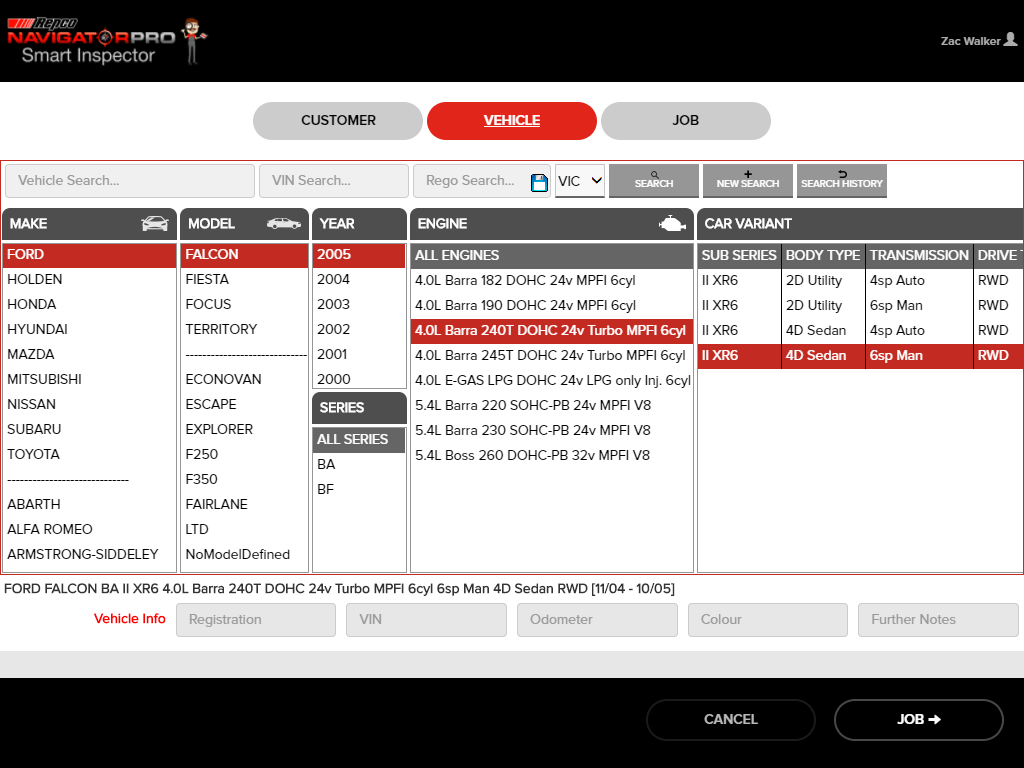Select TOYOTA make
This screenshot has width=1024, height=768.
coord(89,455)
